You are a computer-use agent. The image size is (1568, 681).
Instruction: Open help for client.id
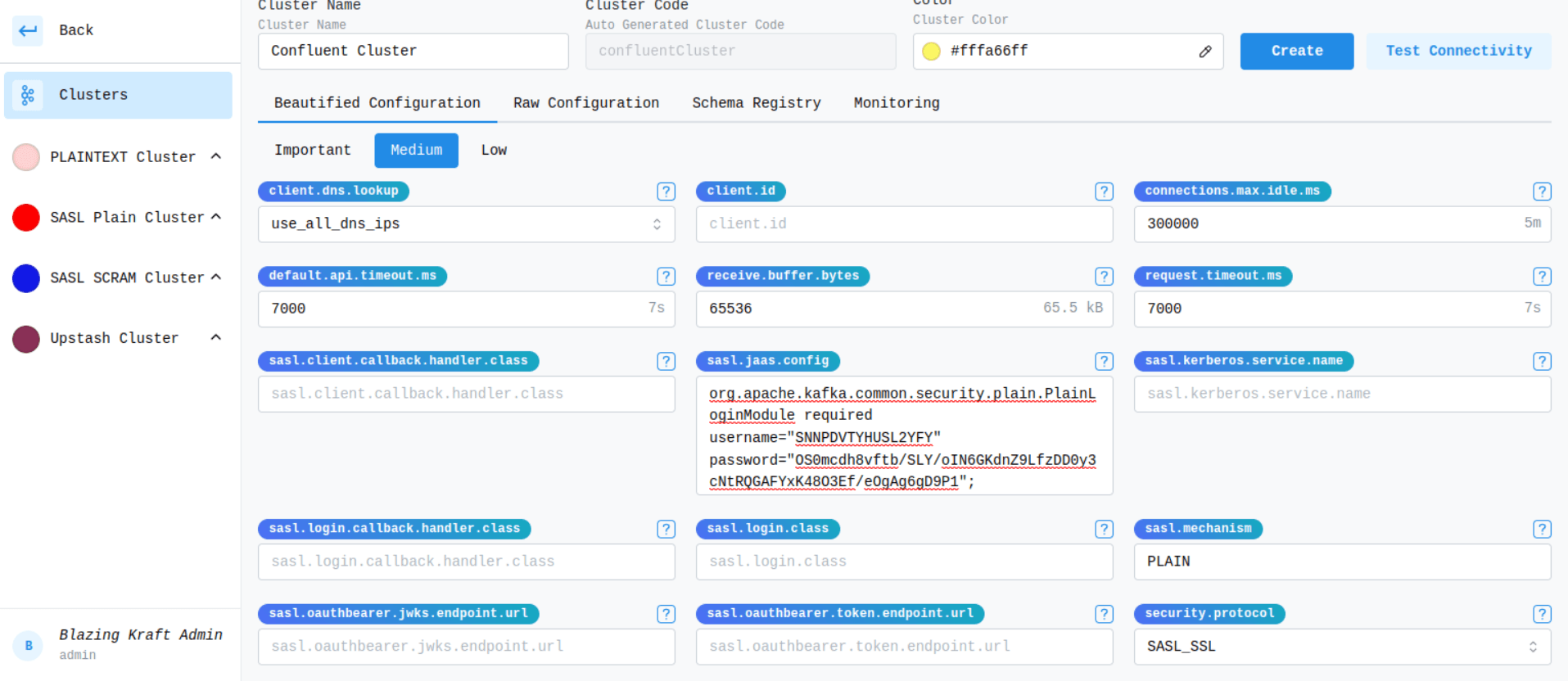pyautogui.click(x=1104, y=192)
